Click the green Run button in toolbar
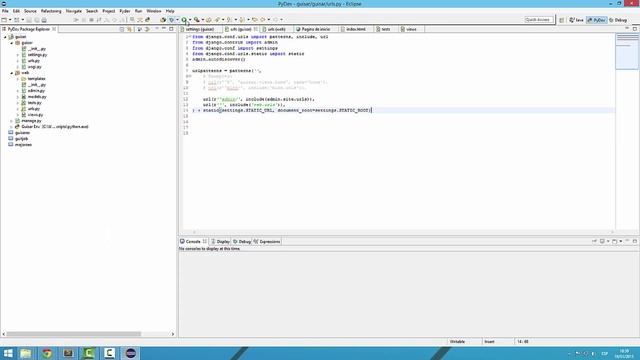This screenshot has width=640, height=360. [184, 20]
